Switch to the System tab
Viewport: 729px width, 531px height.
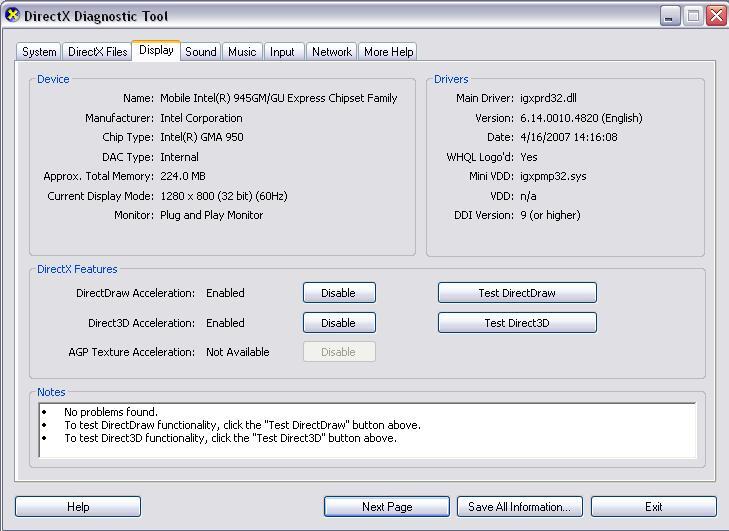(x=39, y=52)
